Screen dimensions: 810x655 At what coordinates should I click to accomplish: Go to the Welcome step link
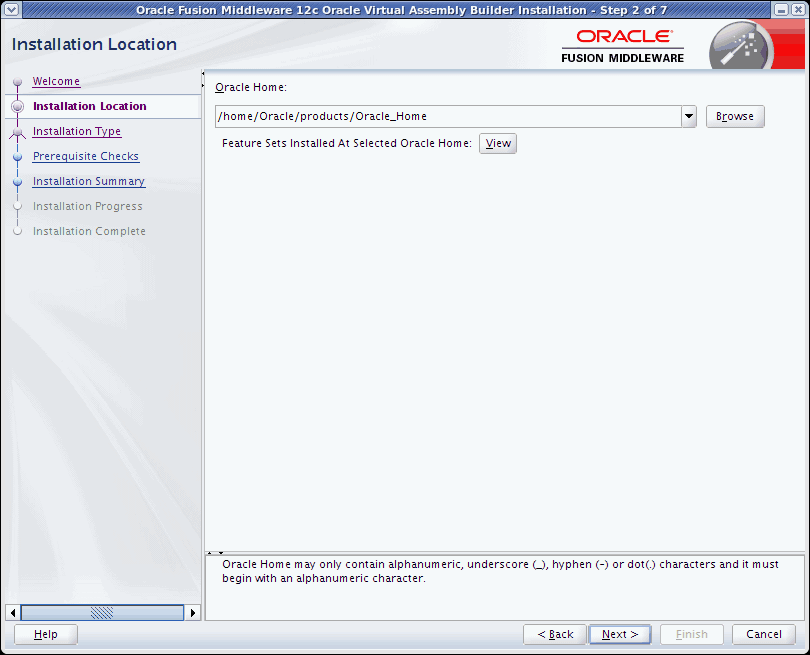coord(56,81)
